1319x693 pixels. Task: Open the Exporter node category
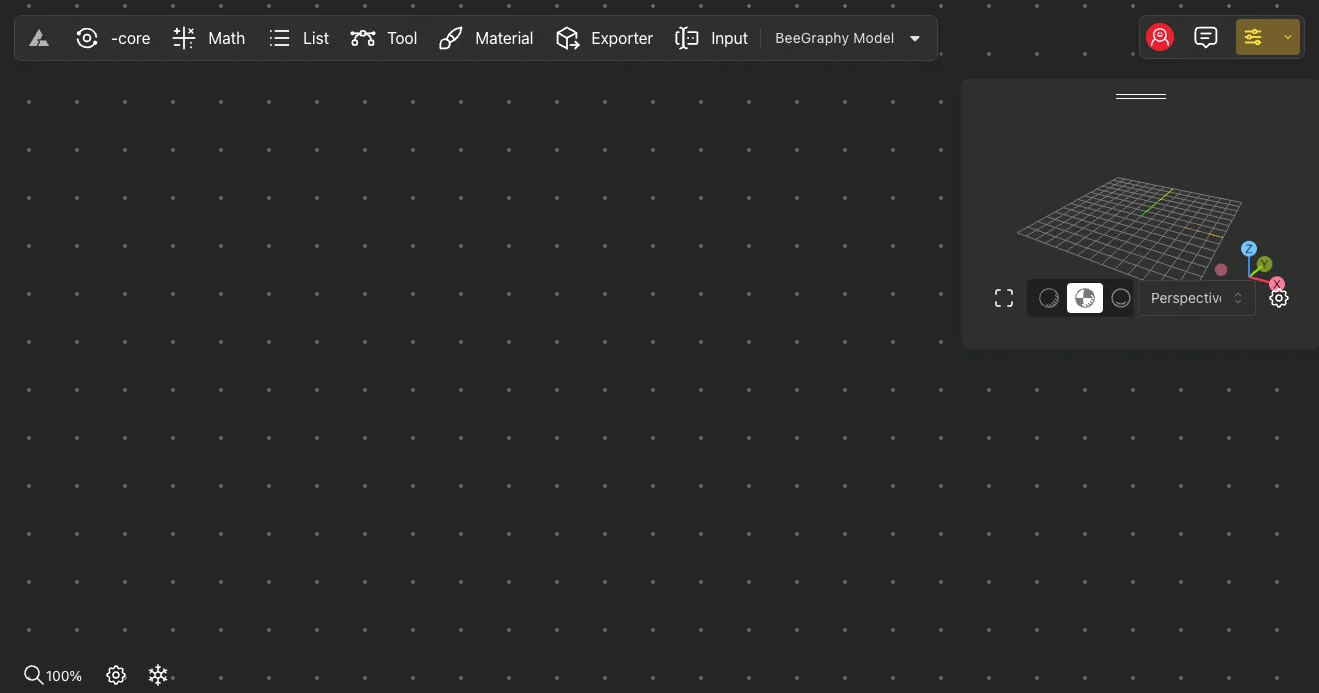(x=604, y=39)
